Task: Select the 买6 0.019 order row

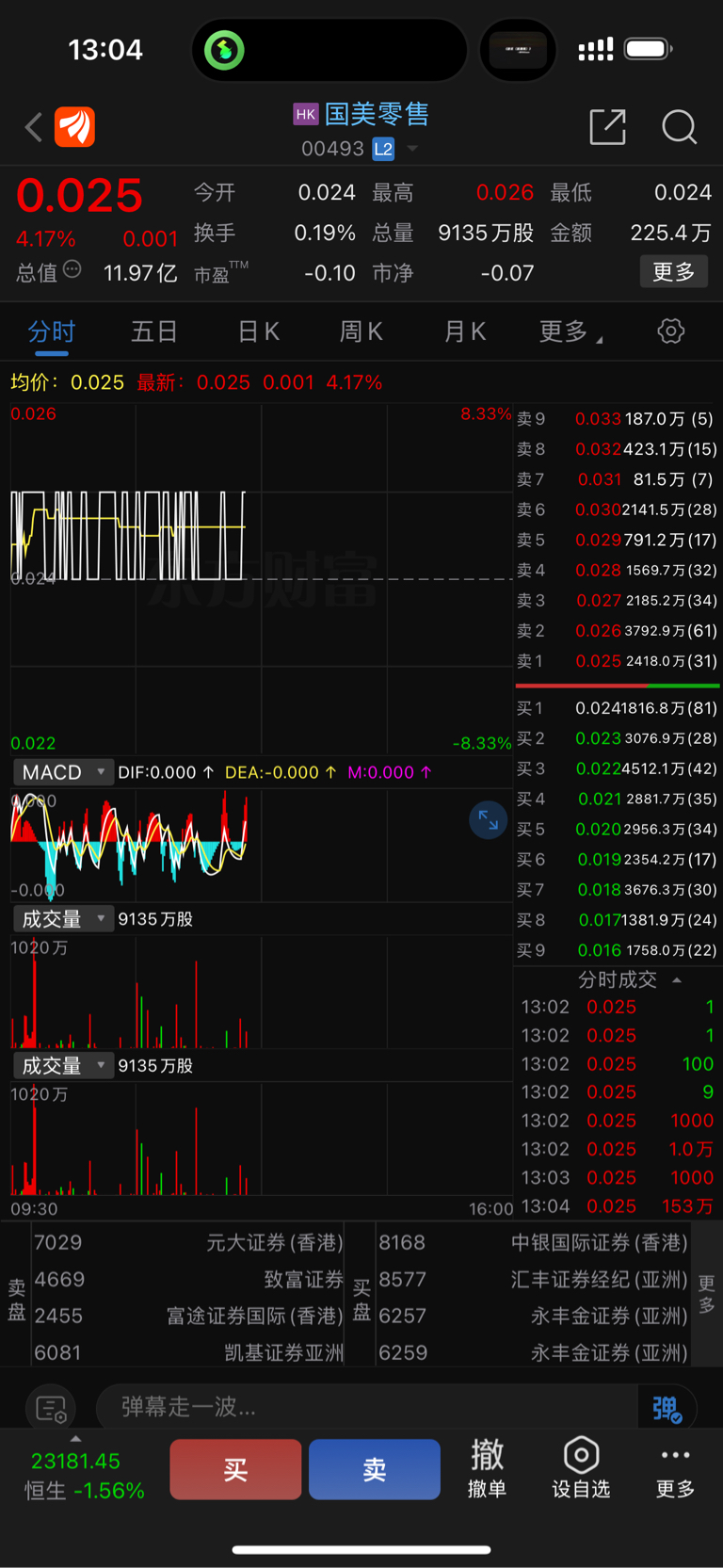Action: coord(618,860)
